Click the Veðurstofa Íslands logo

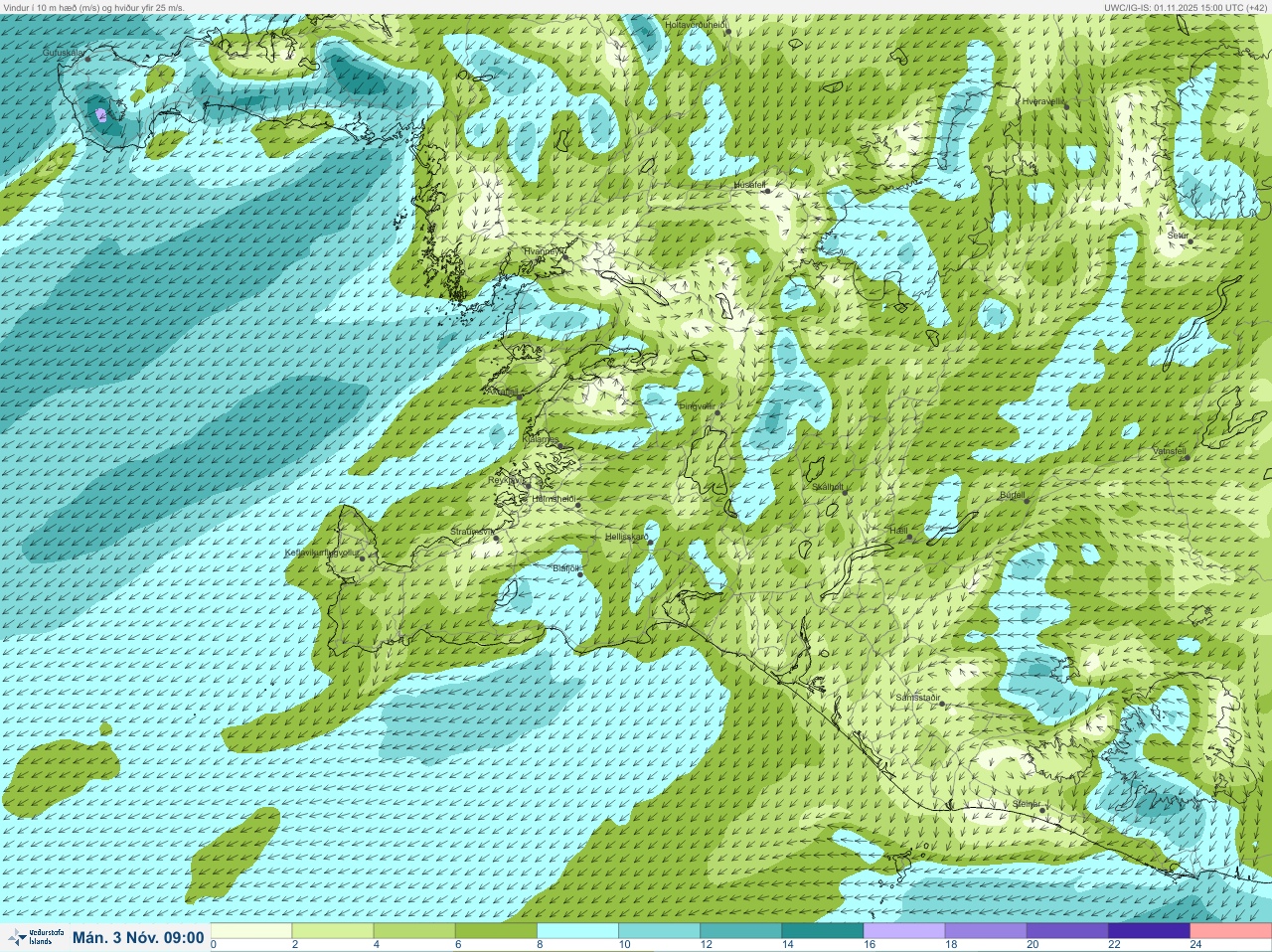pos(36,937)
